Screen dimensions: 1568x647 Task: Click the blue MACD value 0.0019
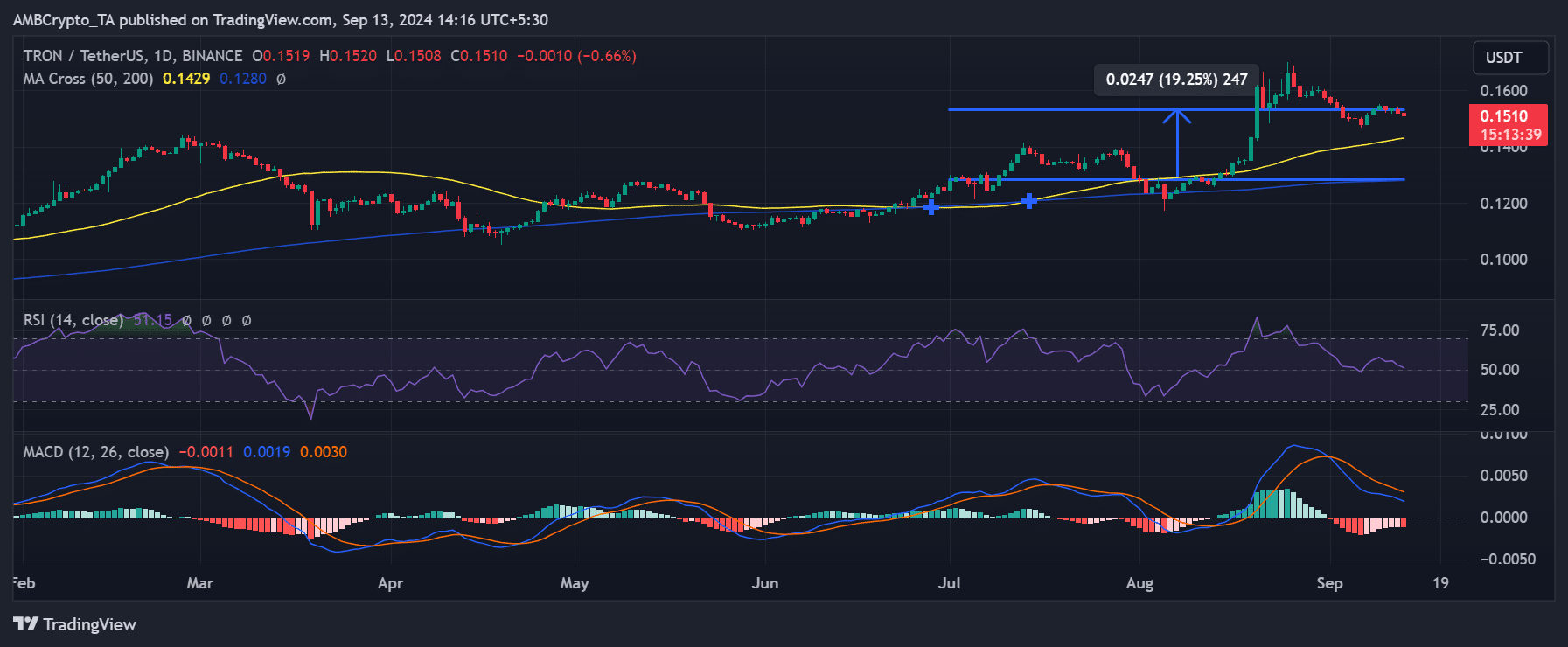point(267,452)
